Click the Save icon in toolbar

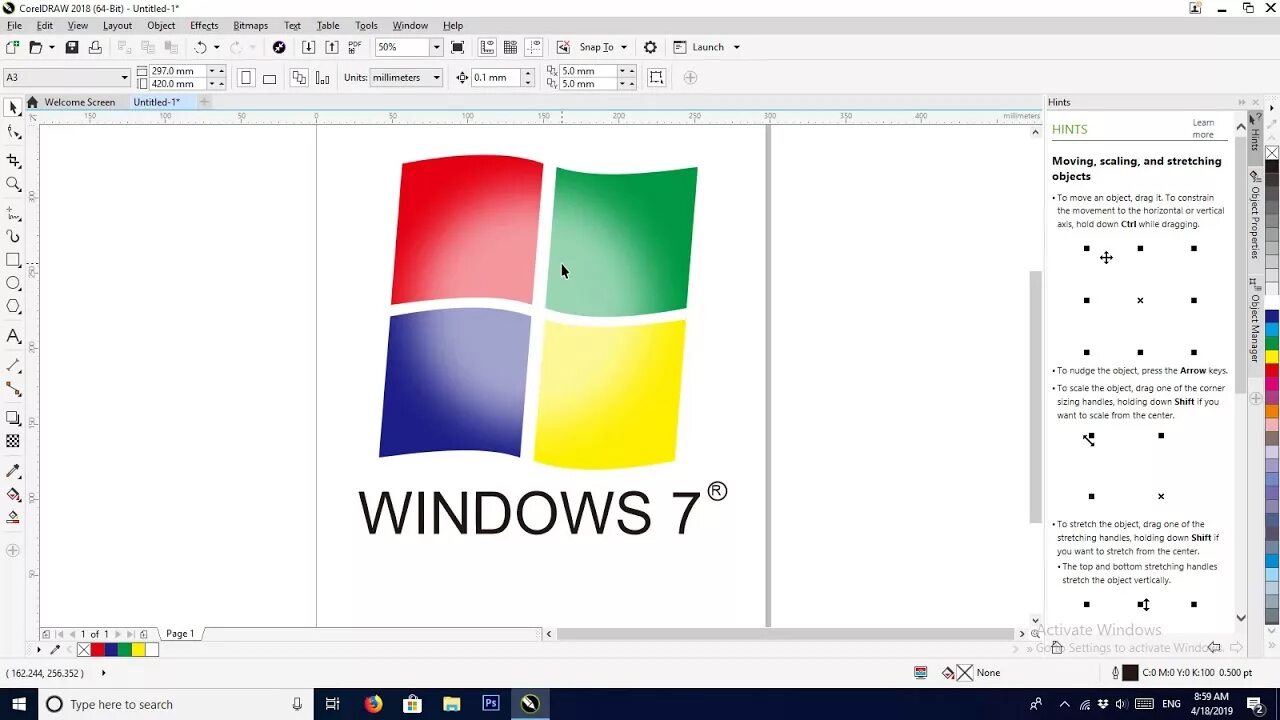tap(72, 47)
